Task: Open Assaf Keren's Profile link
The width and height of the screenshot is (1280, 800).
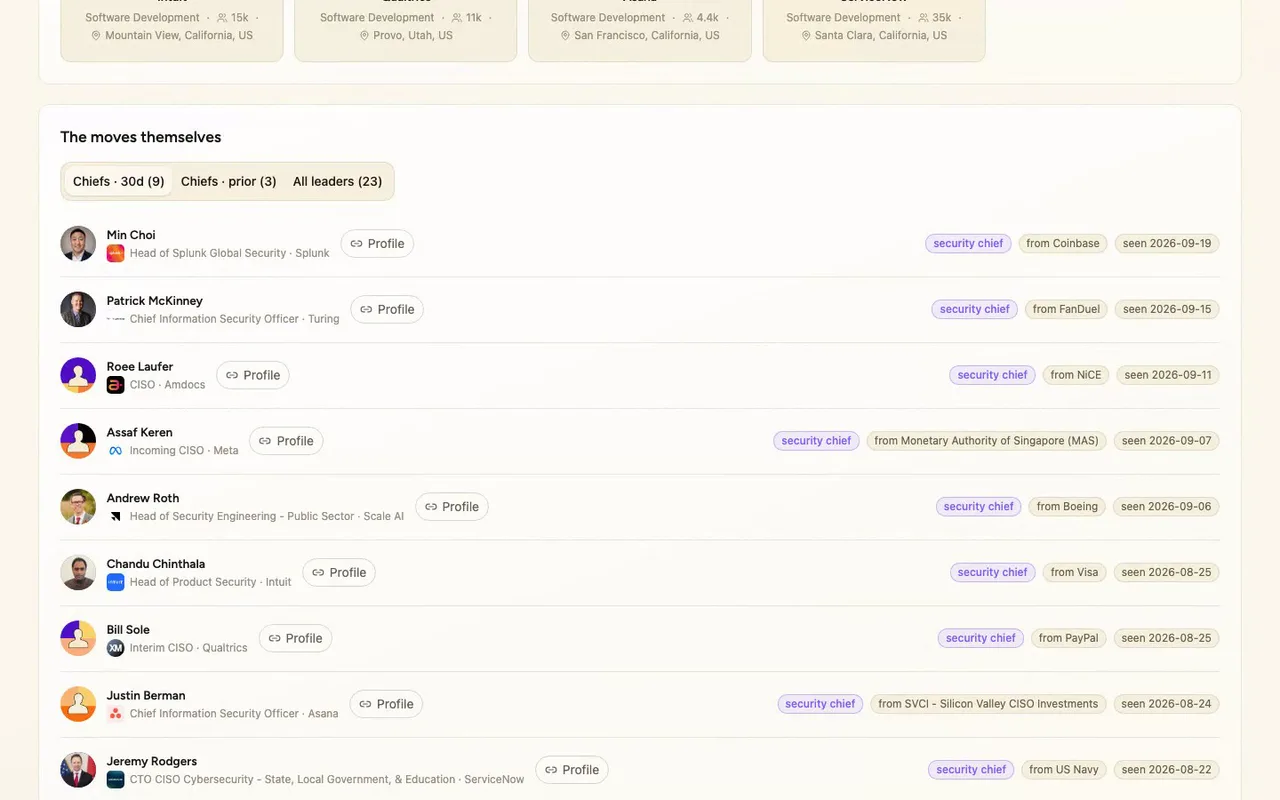Action: coord(286,441)
